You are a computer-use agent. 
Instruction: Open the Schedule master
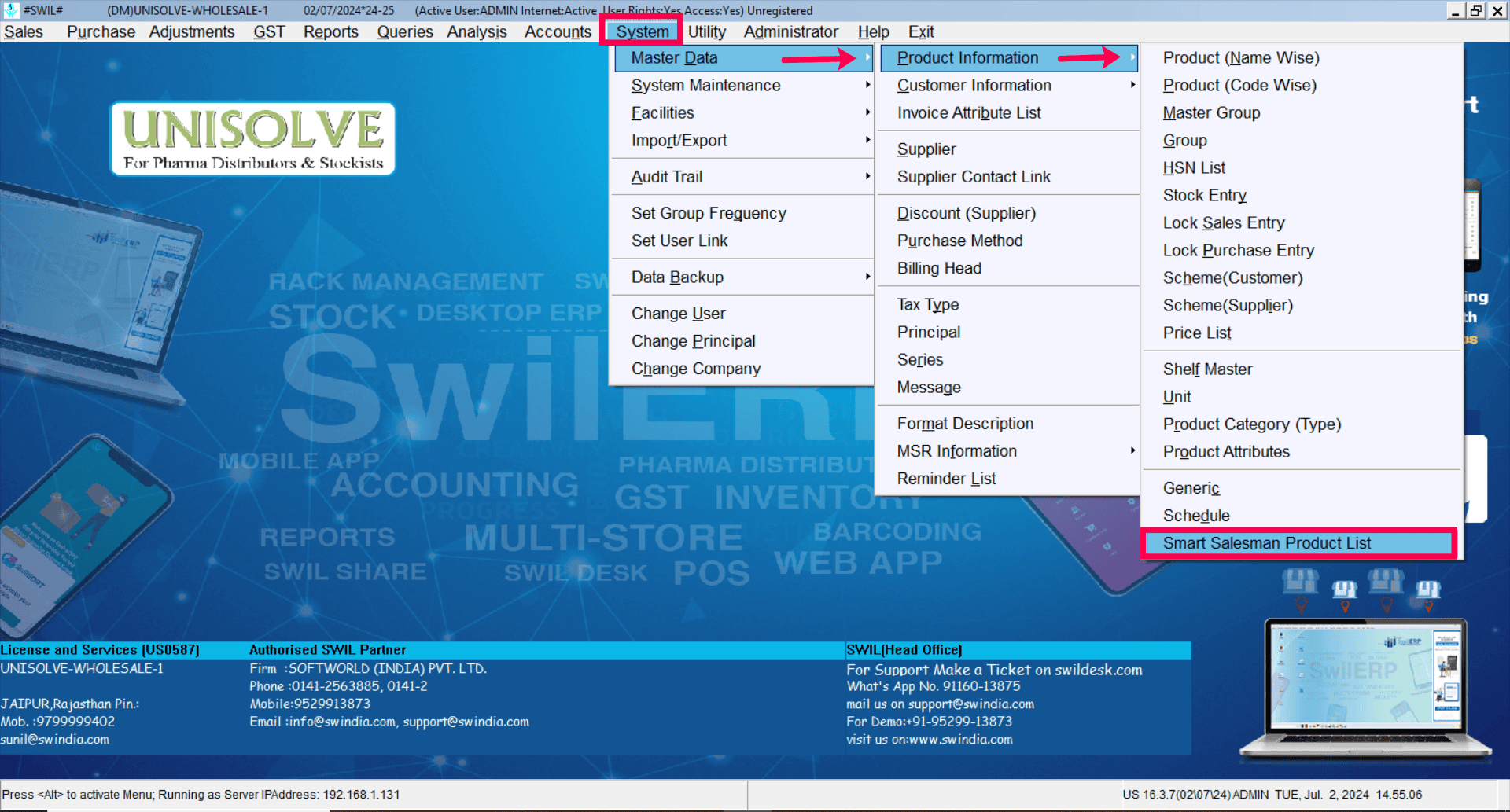pos(1302,516)
